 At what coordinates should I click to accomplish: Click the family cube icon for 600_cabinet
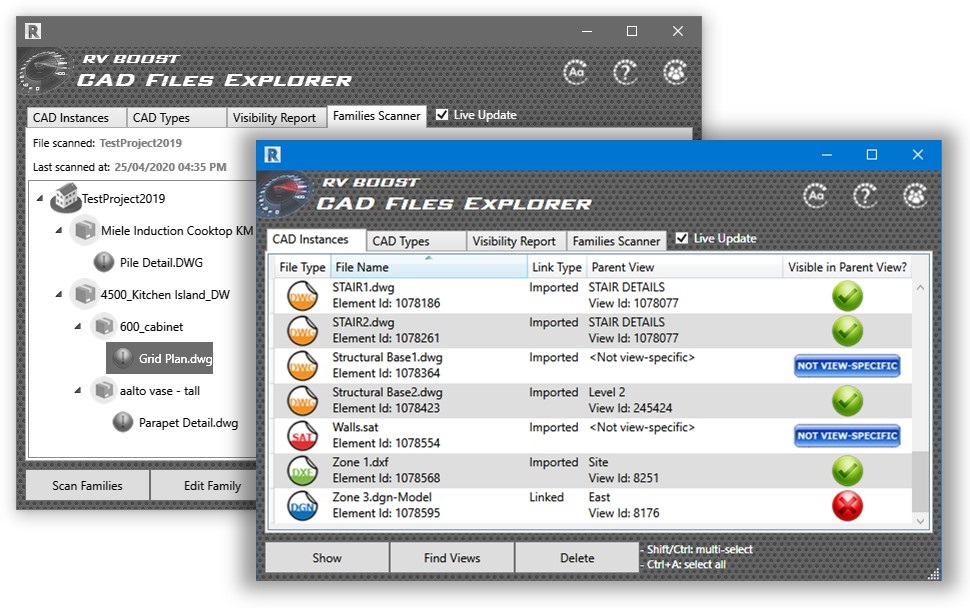[x=103, y=326]
